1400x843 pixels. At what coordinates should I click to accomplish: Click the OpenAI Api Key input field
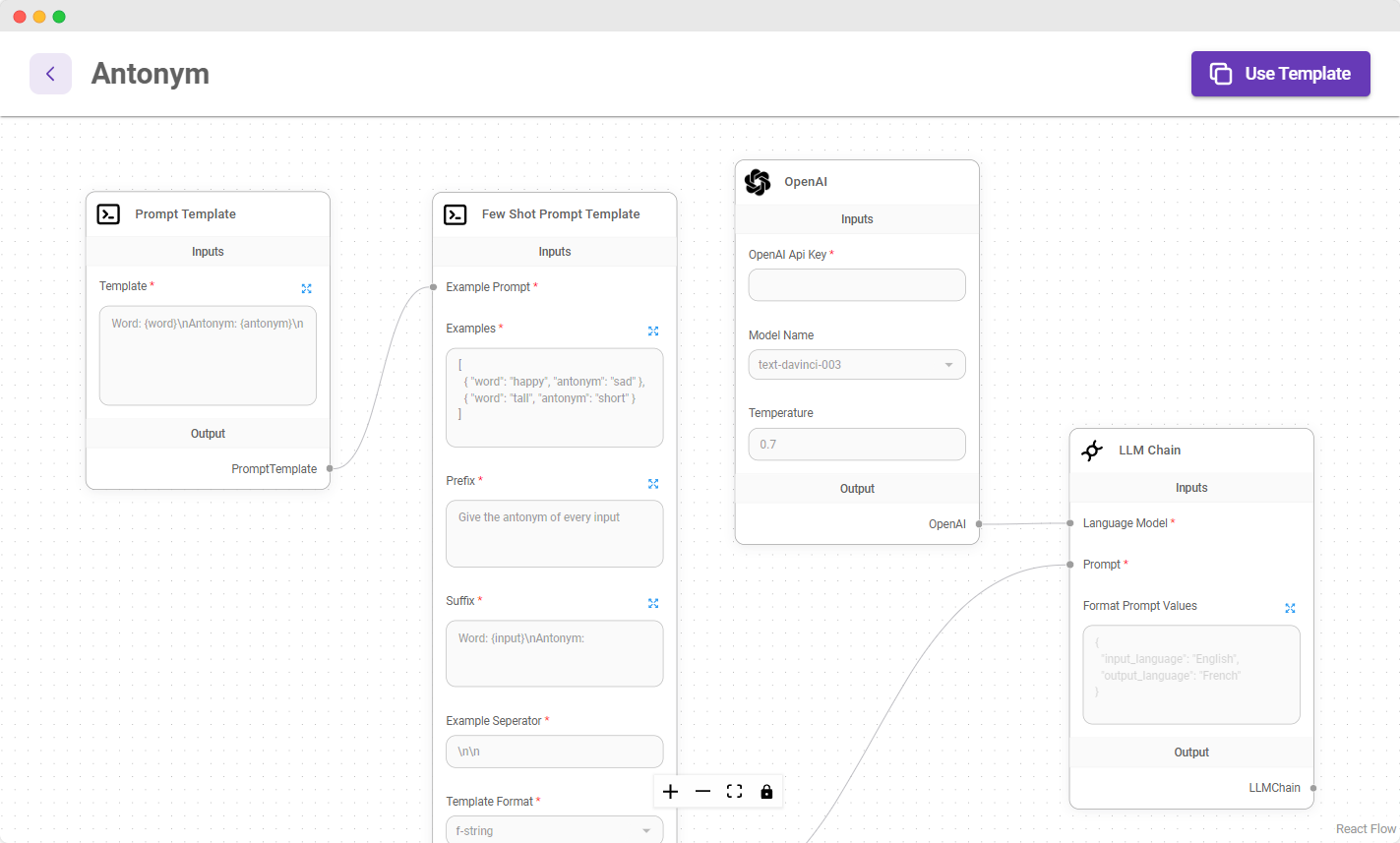click(x=857, y=285)
